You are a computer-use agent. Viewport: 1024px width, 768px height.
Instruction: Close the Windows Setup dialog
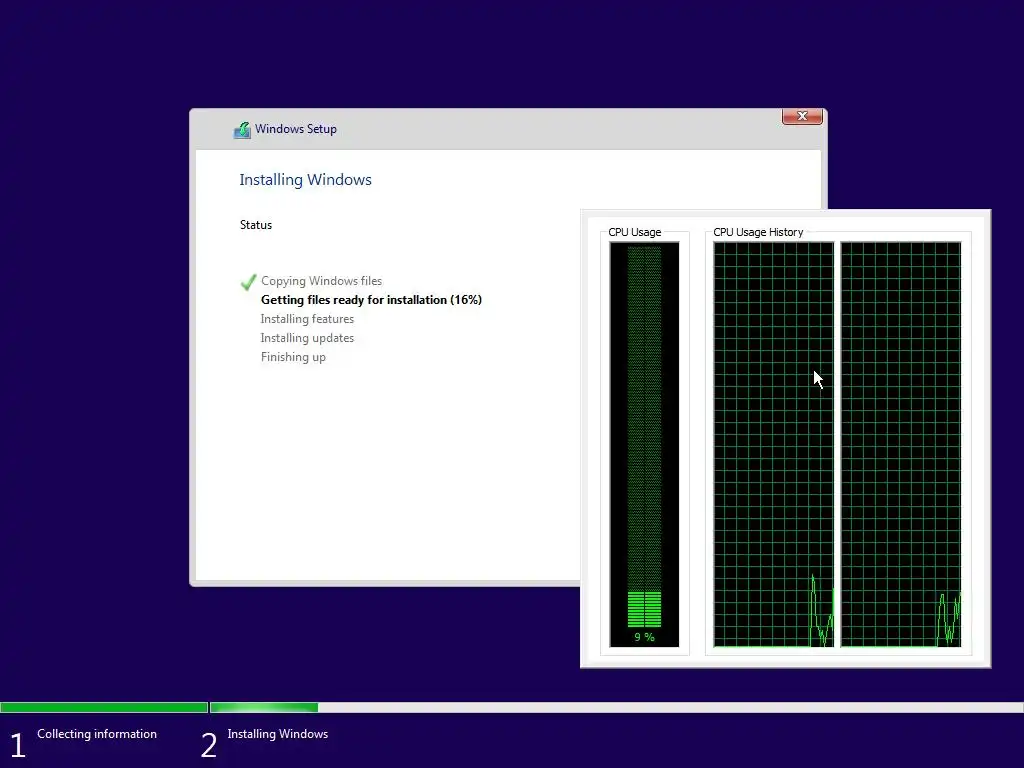(802, 116)
